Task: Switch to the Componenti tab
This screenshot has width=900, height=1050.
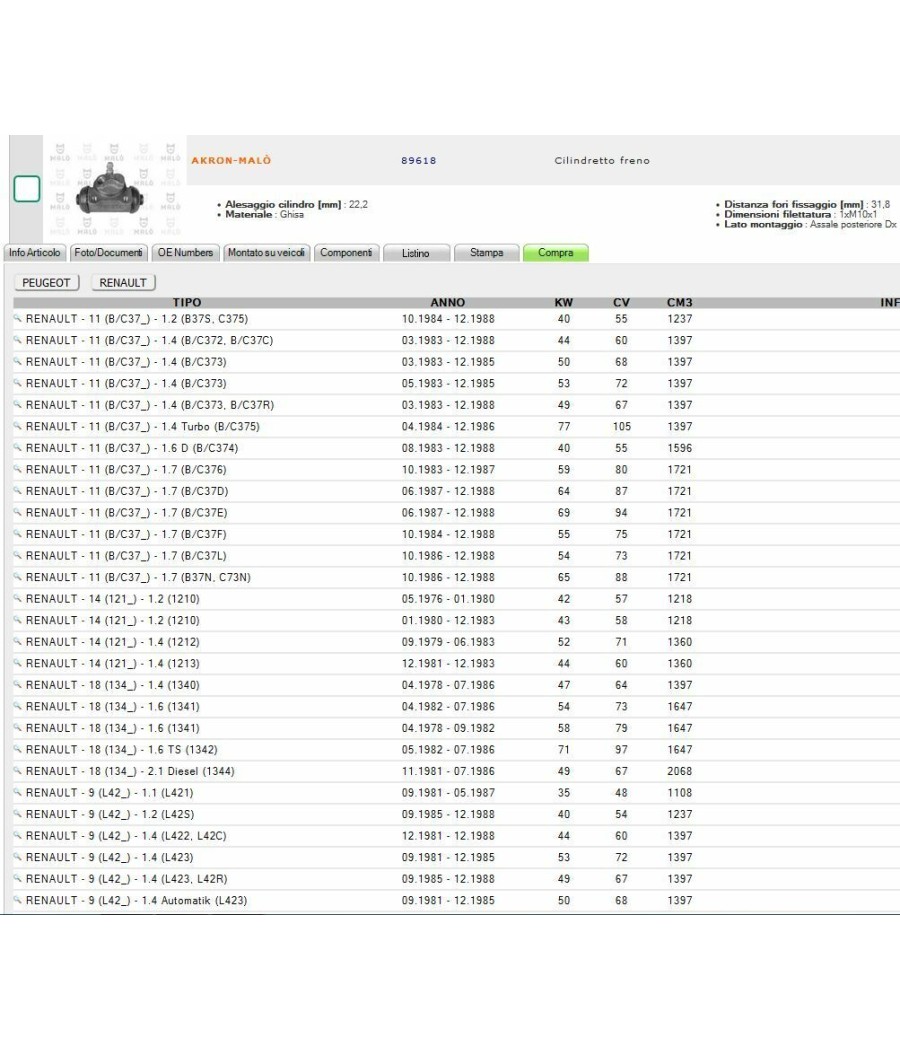Action: (x=346, y=253)
